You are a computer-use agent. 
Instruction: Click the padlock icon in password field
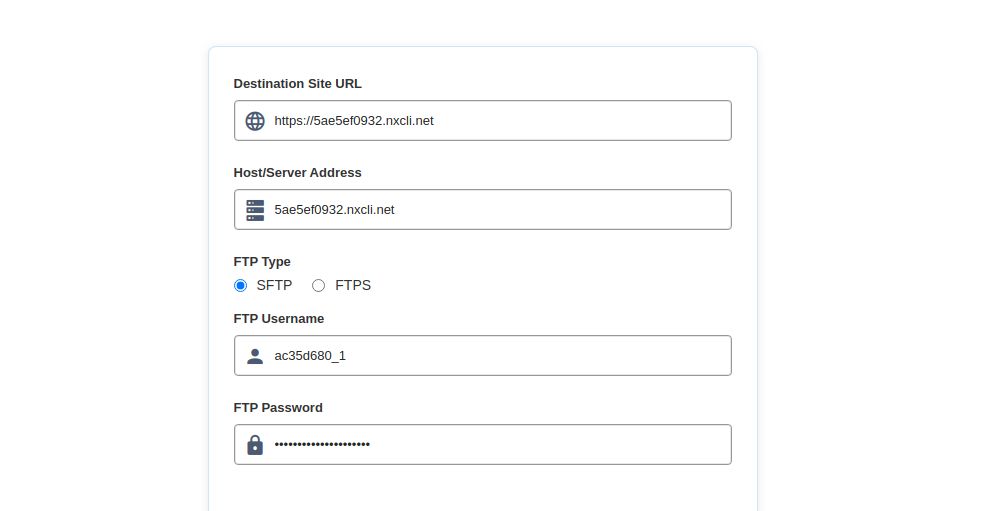(255, 445)
